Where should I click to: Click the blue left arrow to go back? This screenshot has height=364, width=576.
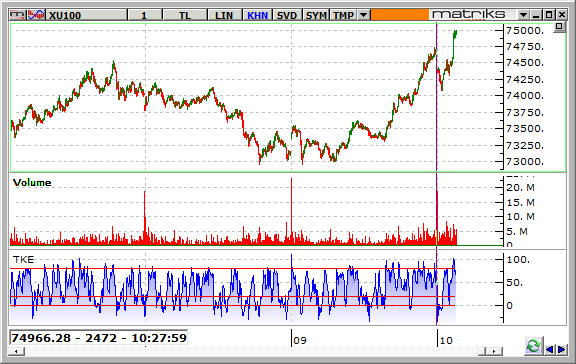click(550, 349)
